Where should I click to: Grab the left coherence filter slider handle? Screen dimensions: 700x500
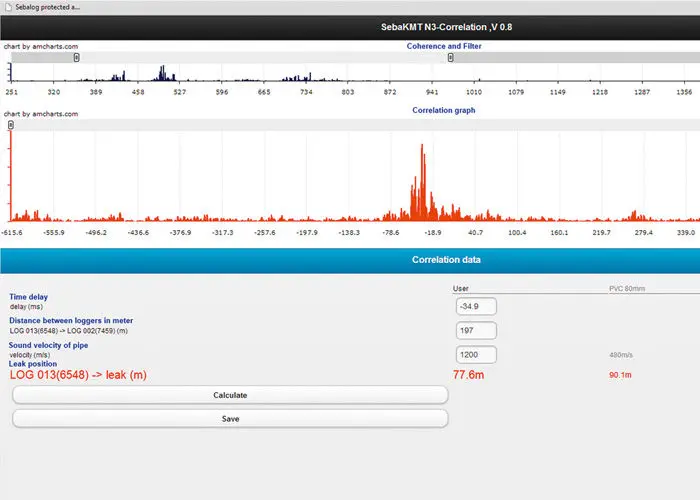click(77, 58)
